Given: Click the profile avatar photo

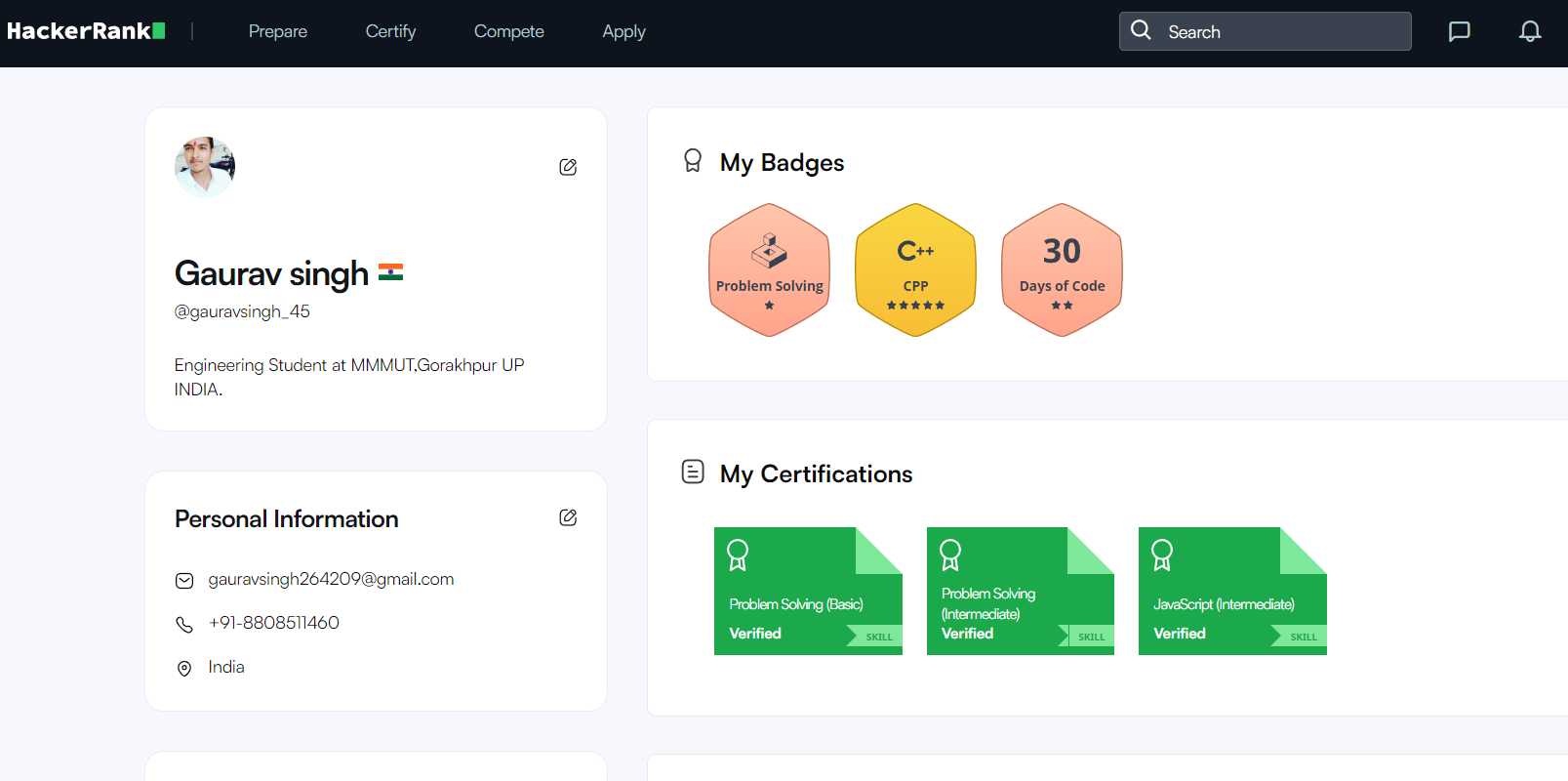Looking at the screenshot, I should [x=205, y=167].
